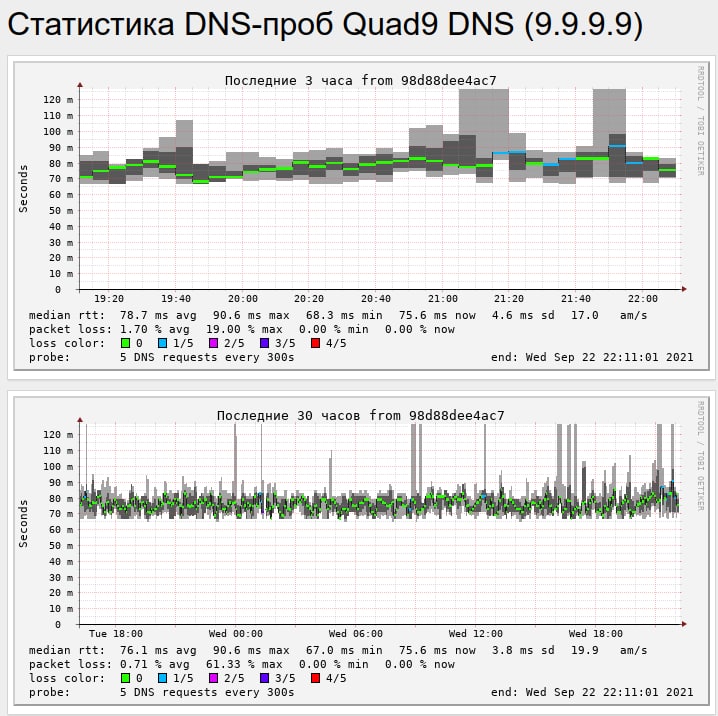The image size is (718, 716).
Task: Click the 76.1 ms avg median rtt value
Action: (158, 651)
